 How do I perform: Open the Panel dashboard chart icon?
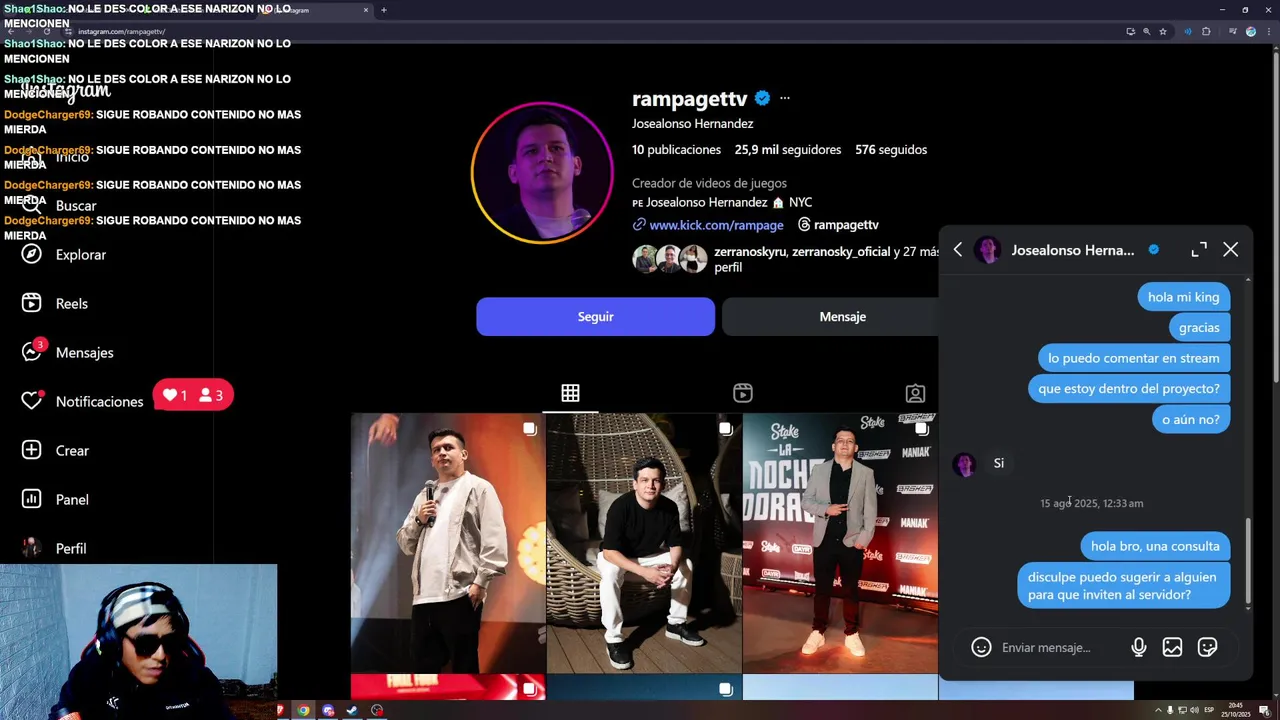(32, 499)
